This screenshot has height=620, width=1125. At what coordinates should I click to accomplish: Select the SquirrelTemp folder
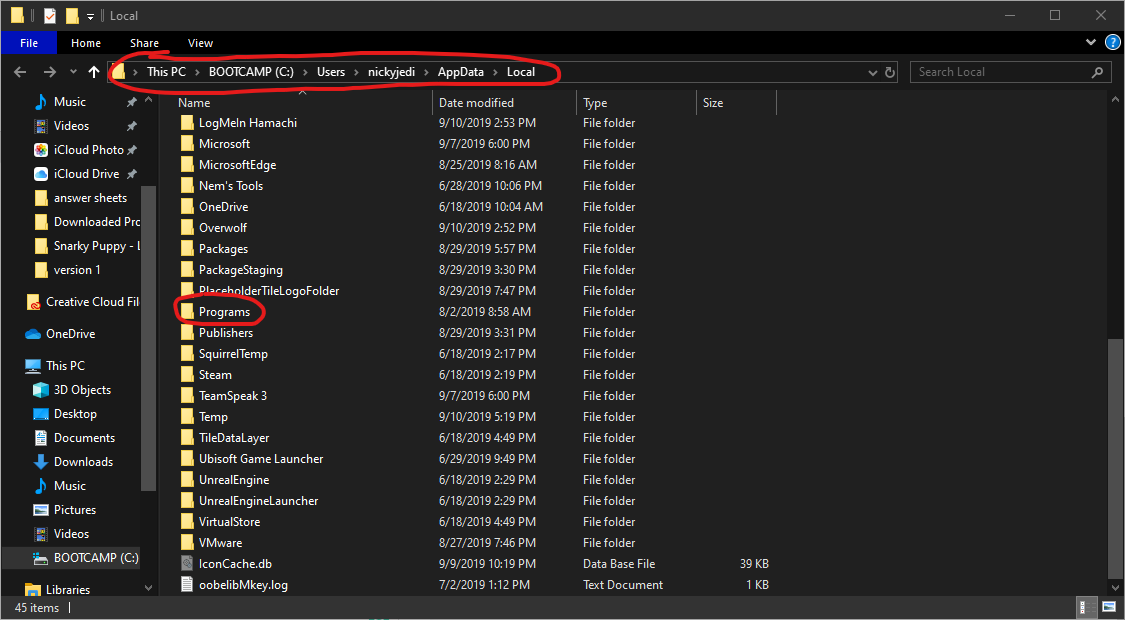point(233,354)
